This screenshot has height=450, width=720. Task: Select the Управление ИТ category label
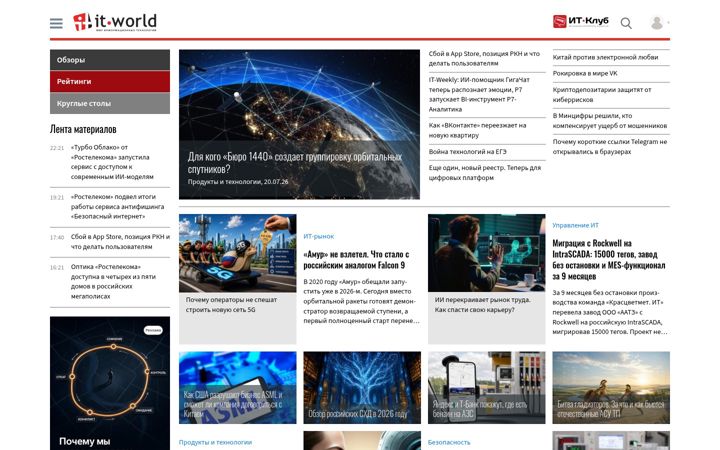(575, 225)
